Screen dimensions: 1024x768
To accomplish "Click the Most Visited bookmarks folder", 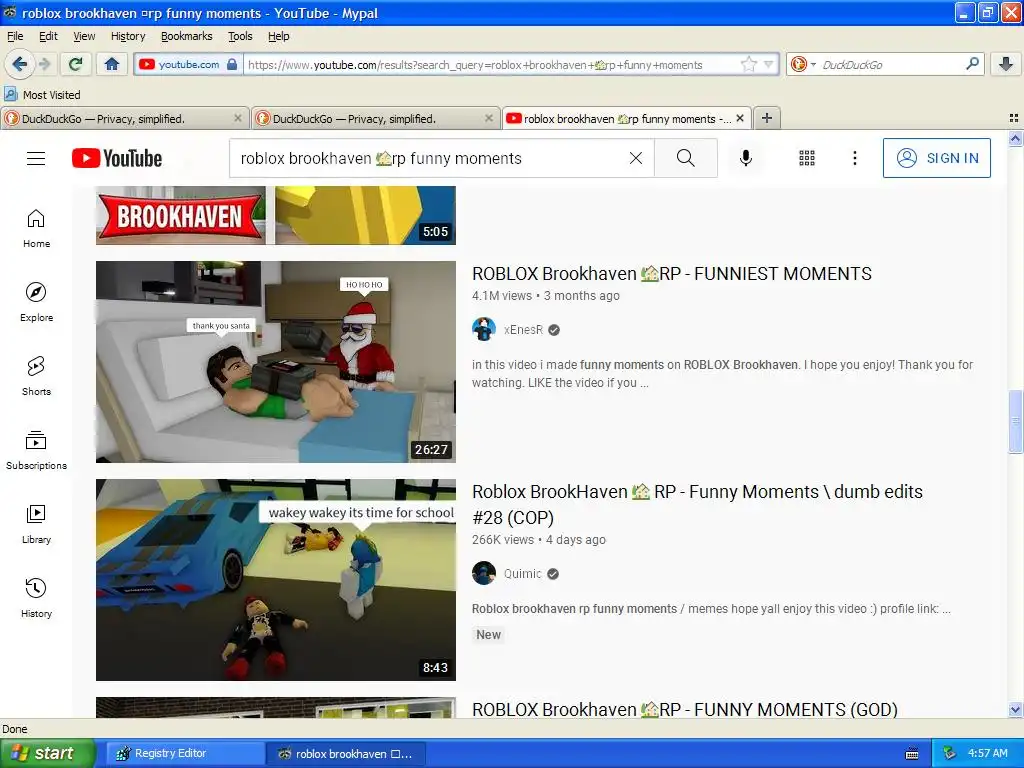I will pyautogui.click(x=42, y=95).
